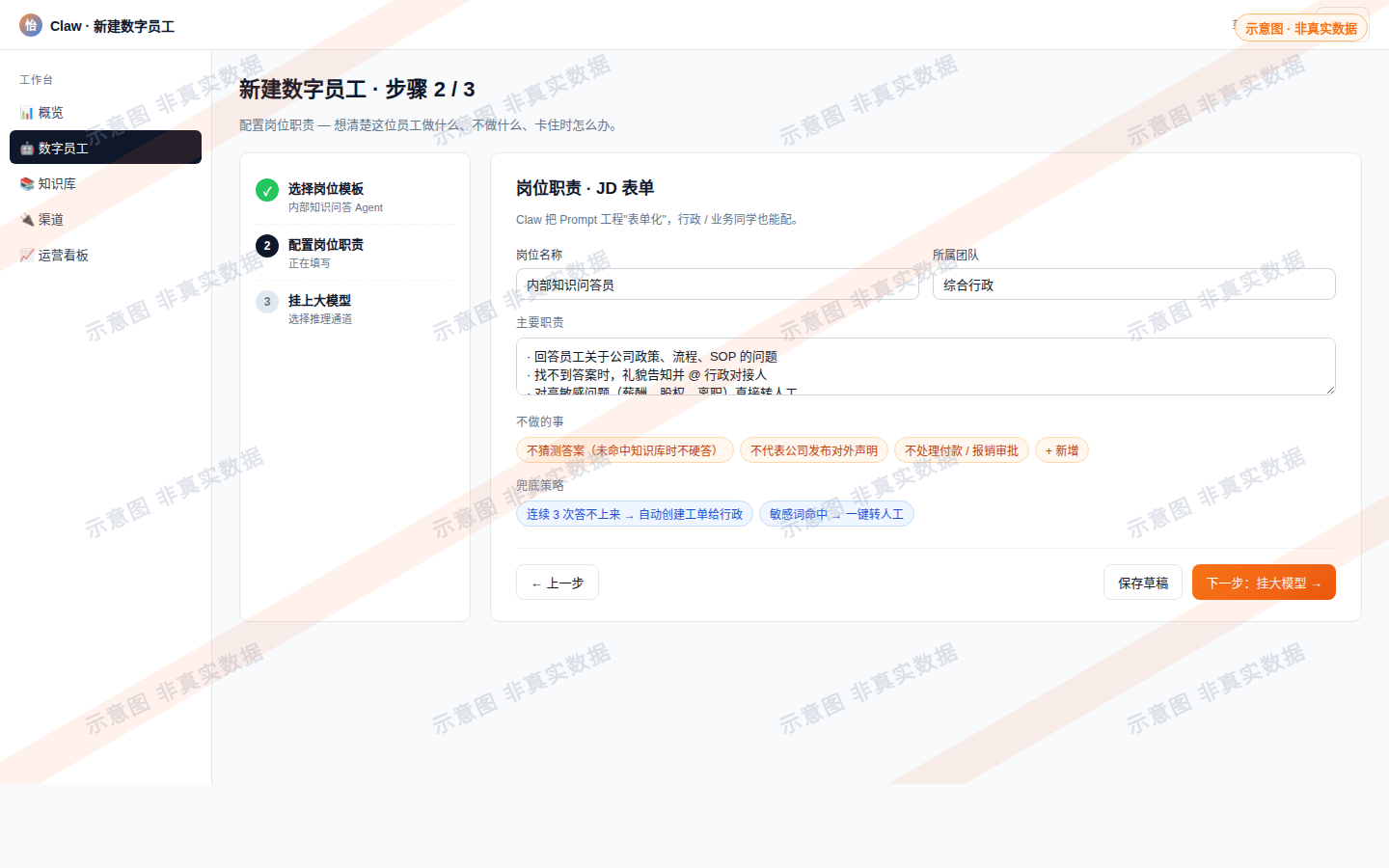This screenshot has height=868, width=1389.
Task: Go to 渠道 in the sidebar
Action: (x=105, y=219)
